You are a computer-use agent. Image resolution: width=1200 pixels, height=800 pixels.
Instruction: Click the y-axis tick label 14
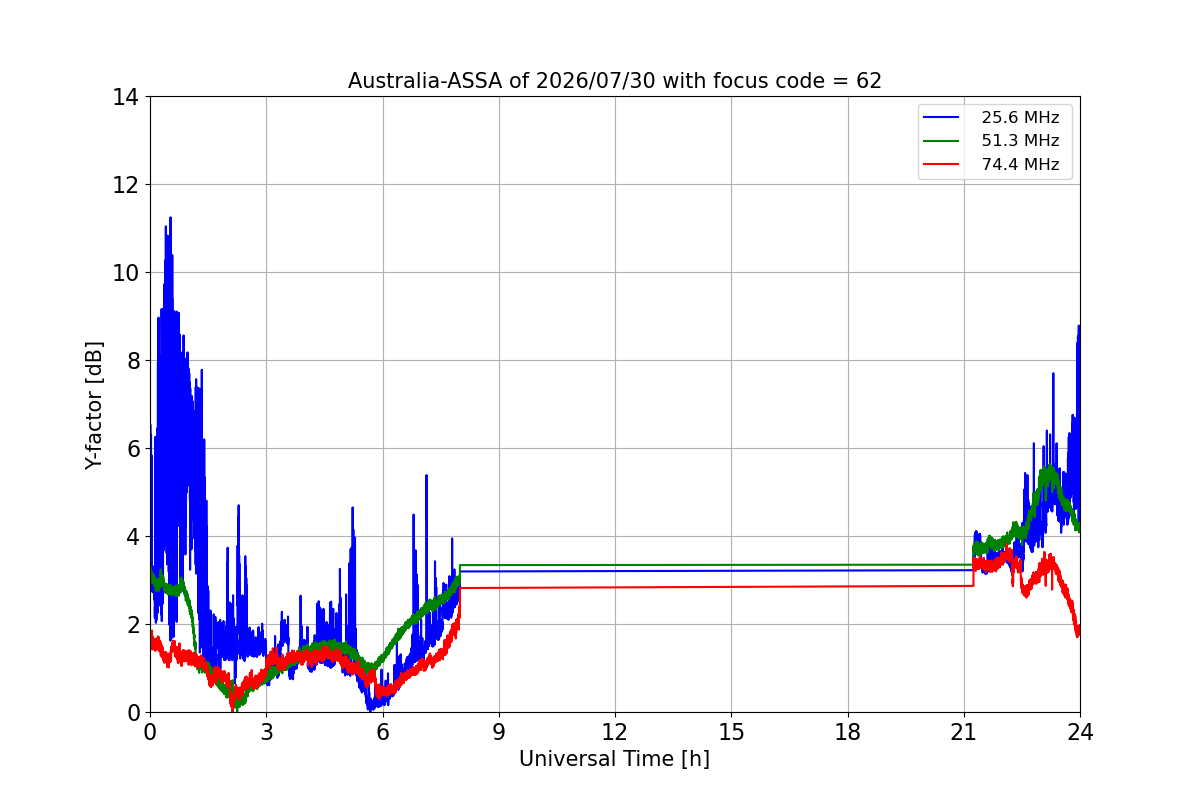click(126, 97)
